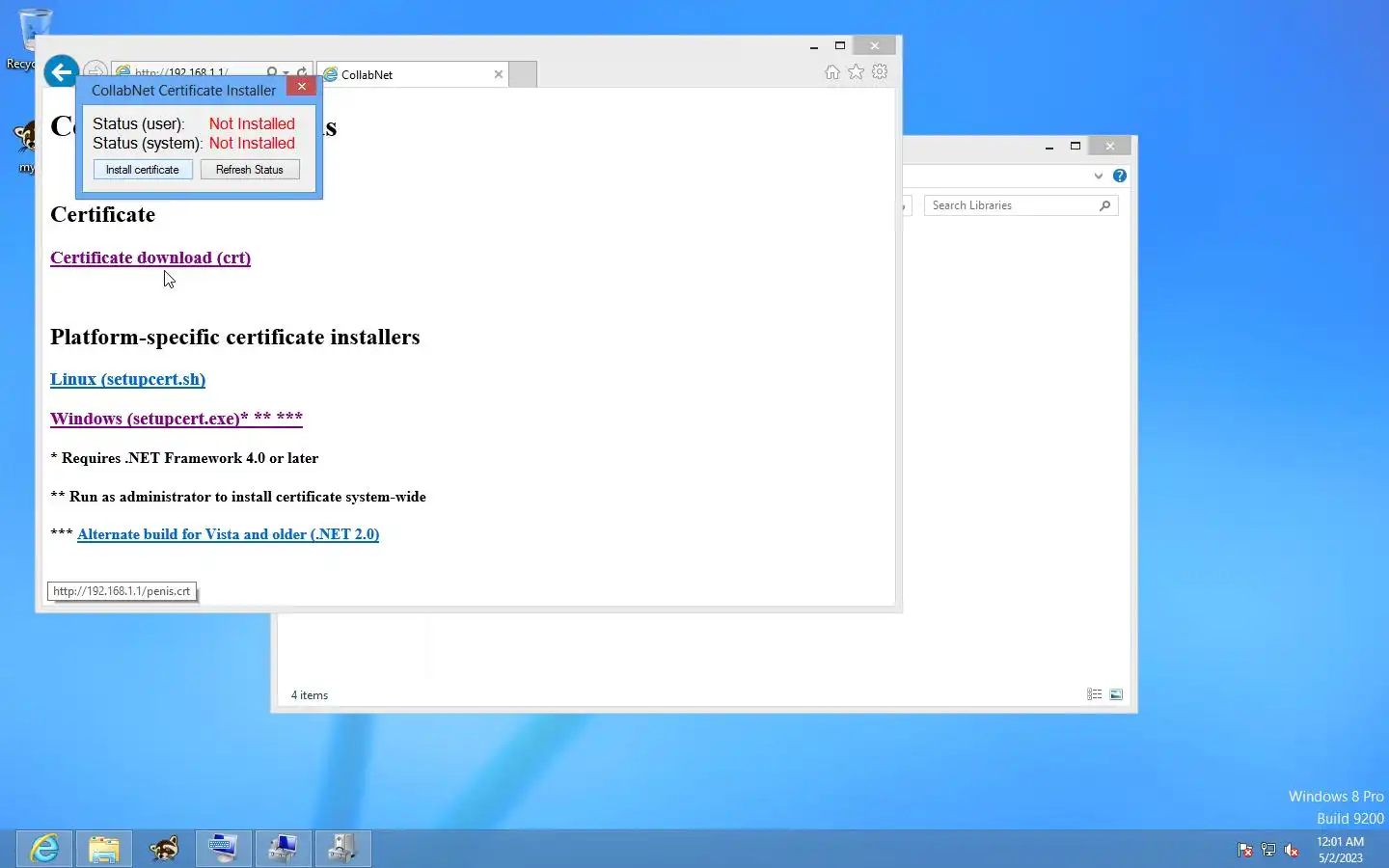The image size is (1389, 868).
Task: Click the Internet Explorer forward arrow button
Action: [x=95, y=71]
